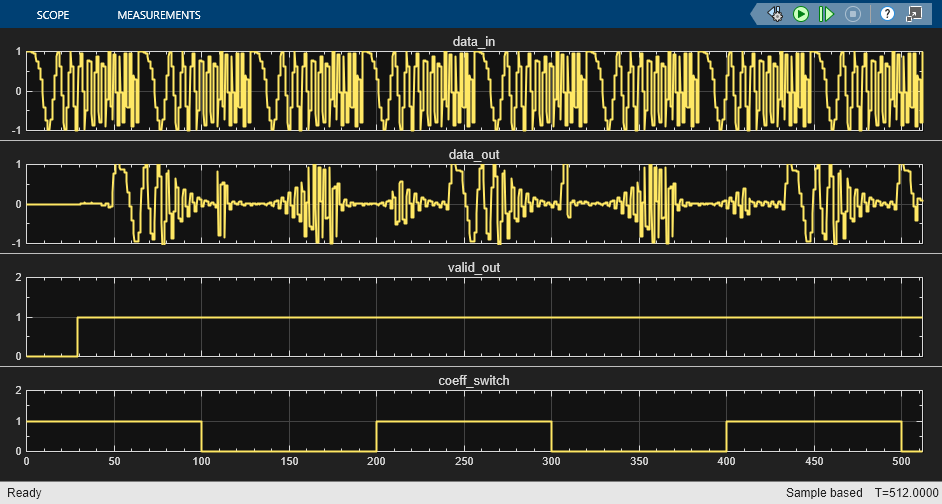Click inside the coeff_switch signal plot
942x504 pixels.
[474, 421]
